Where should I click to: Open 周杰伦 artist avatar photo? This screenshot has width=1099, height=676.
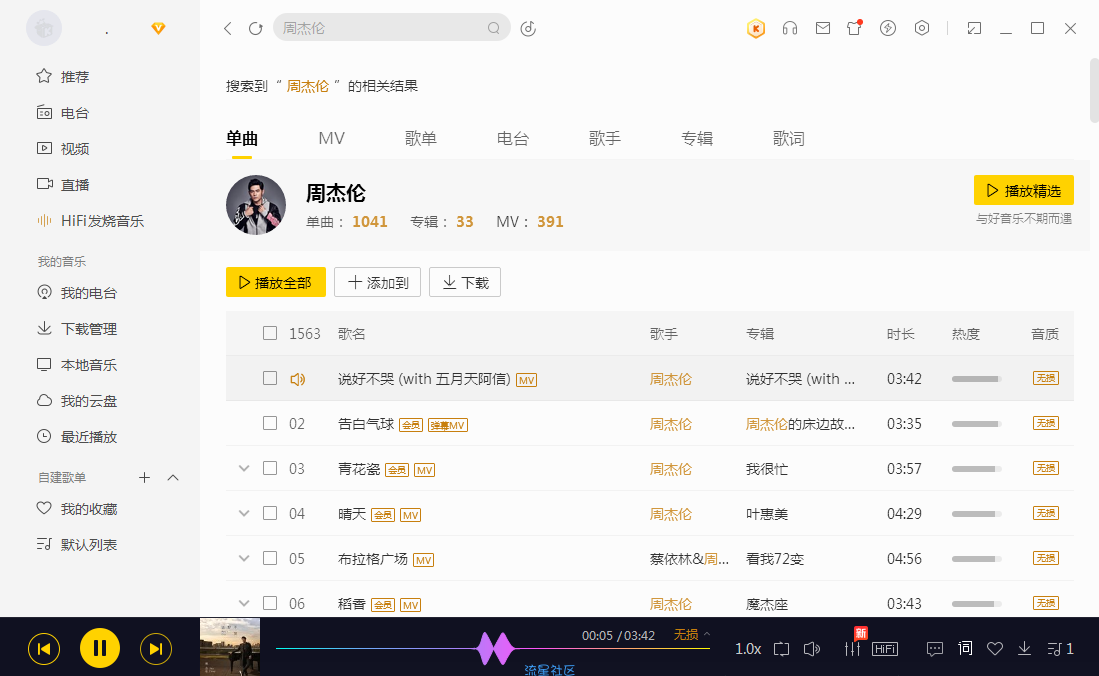coord(256,205)
